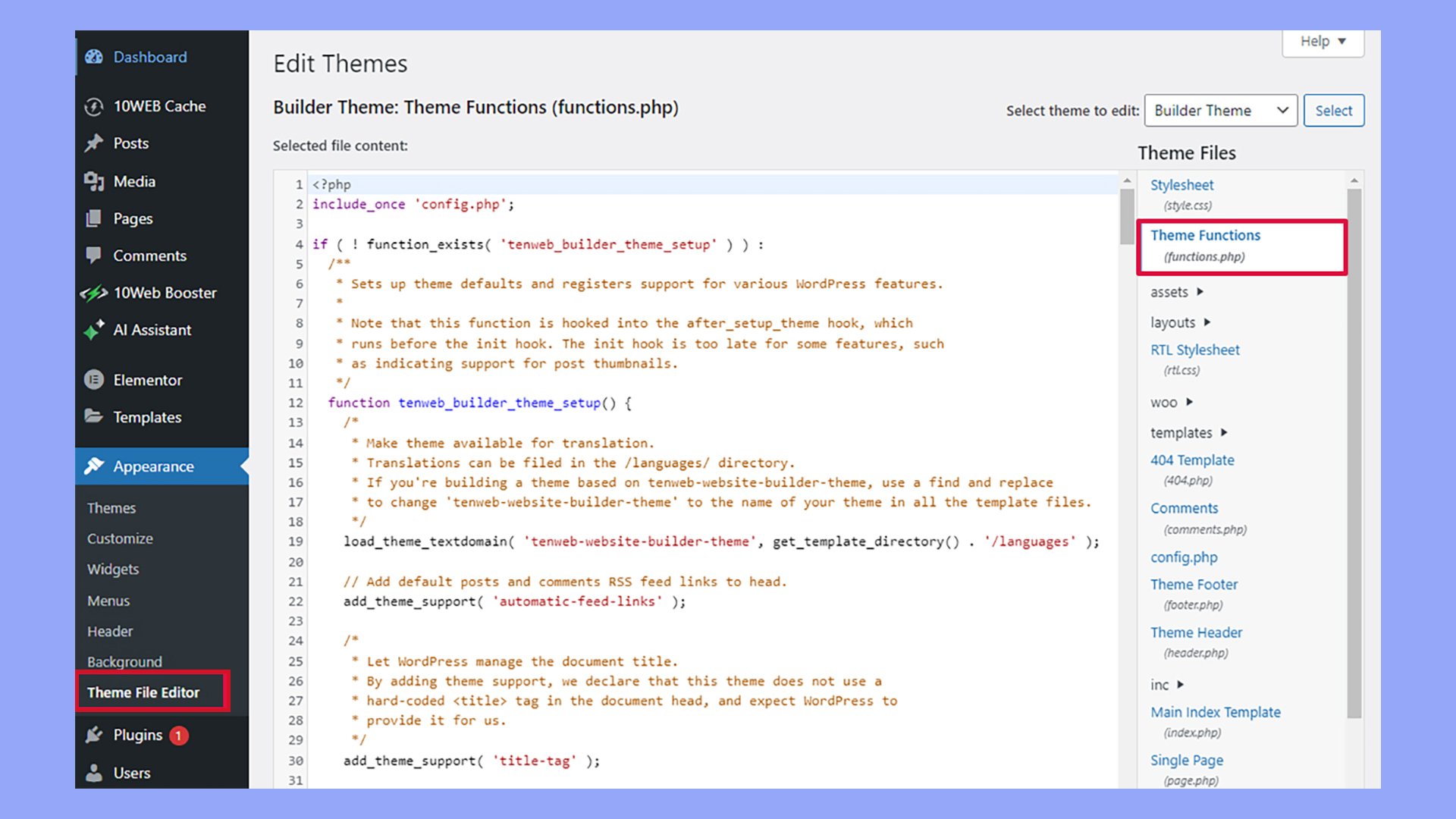Open 10Web Booster via its icon
Viewport: 1456px width, 819px height.
[93, 293]
